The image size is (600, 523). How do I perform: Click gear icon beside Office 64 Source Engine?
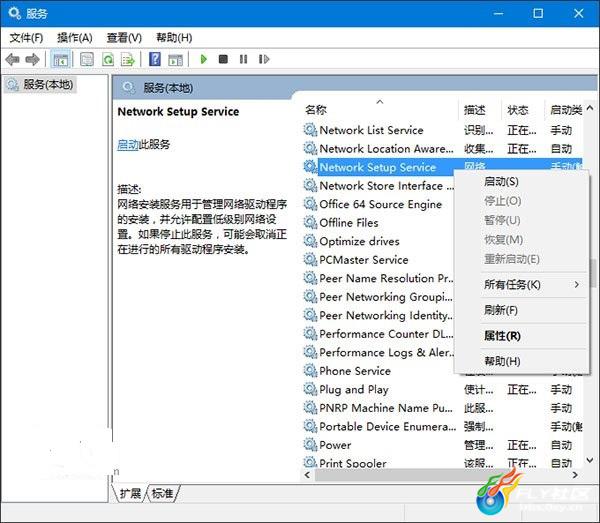310,204
